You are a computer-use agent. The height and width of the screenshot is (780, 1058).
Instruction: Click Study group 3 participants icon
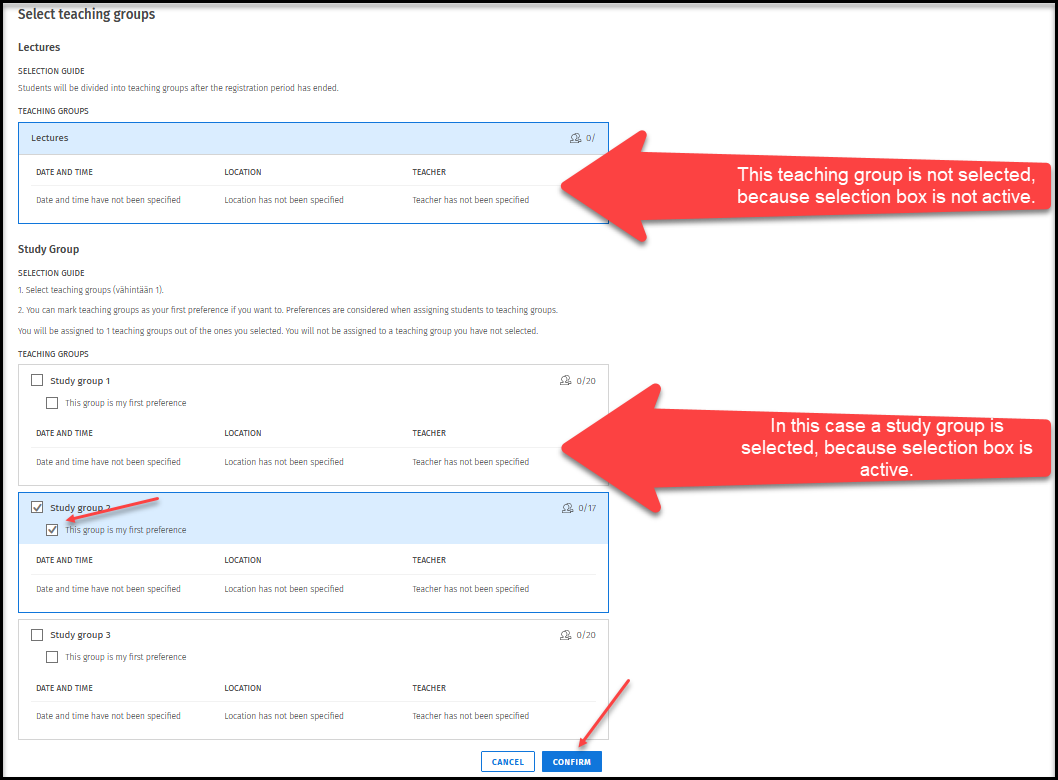pos(566,635)
